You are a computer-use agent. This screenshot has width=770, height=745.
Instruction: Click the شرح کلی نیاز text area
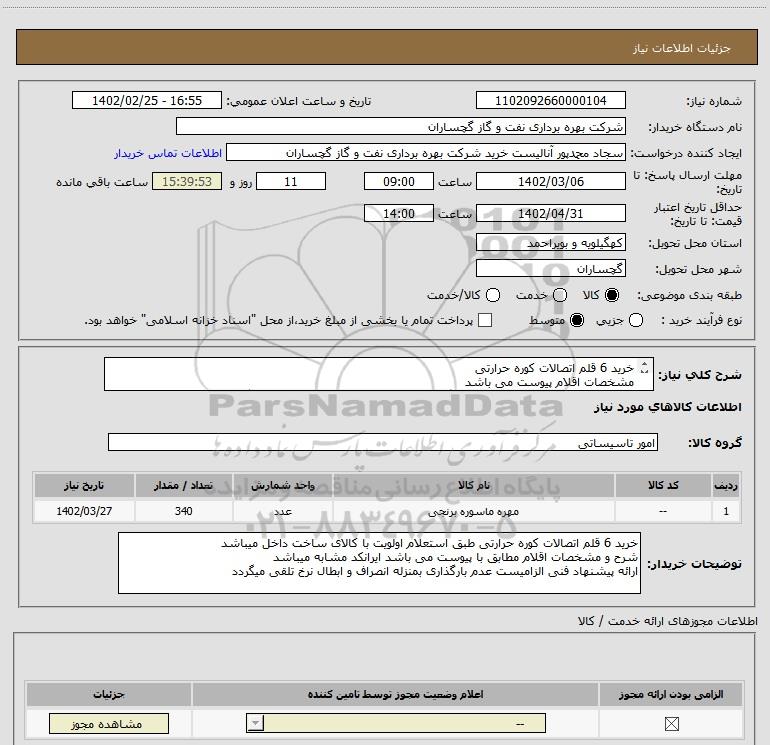click(x=379, y=374)
